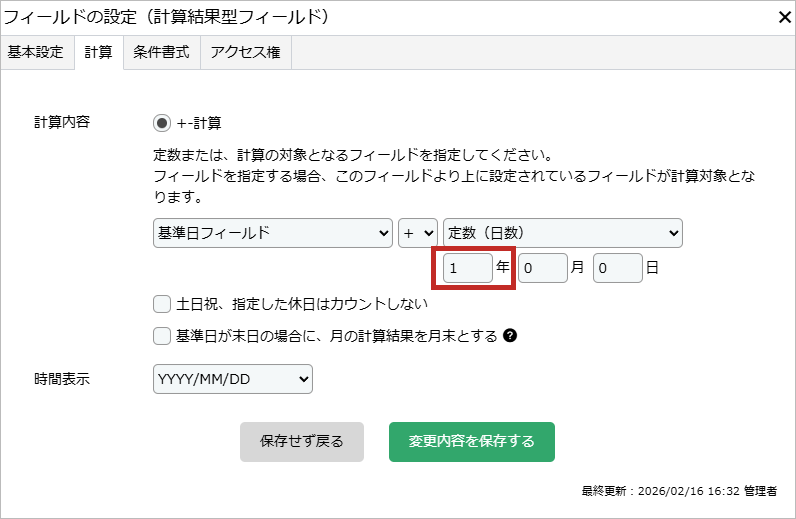This screenshot has width=796, height=519.
Task: Click the 年 input field
Action: tap(468, 269)
